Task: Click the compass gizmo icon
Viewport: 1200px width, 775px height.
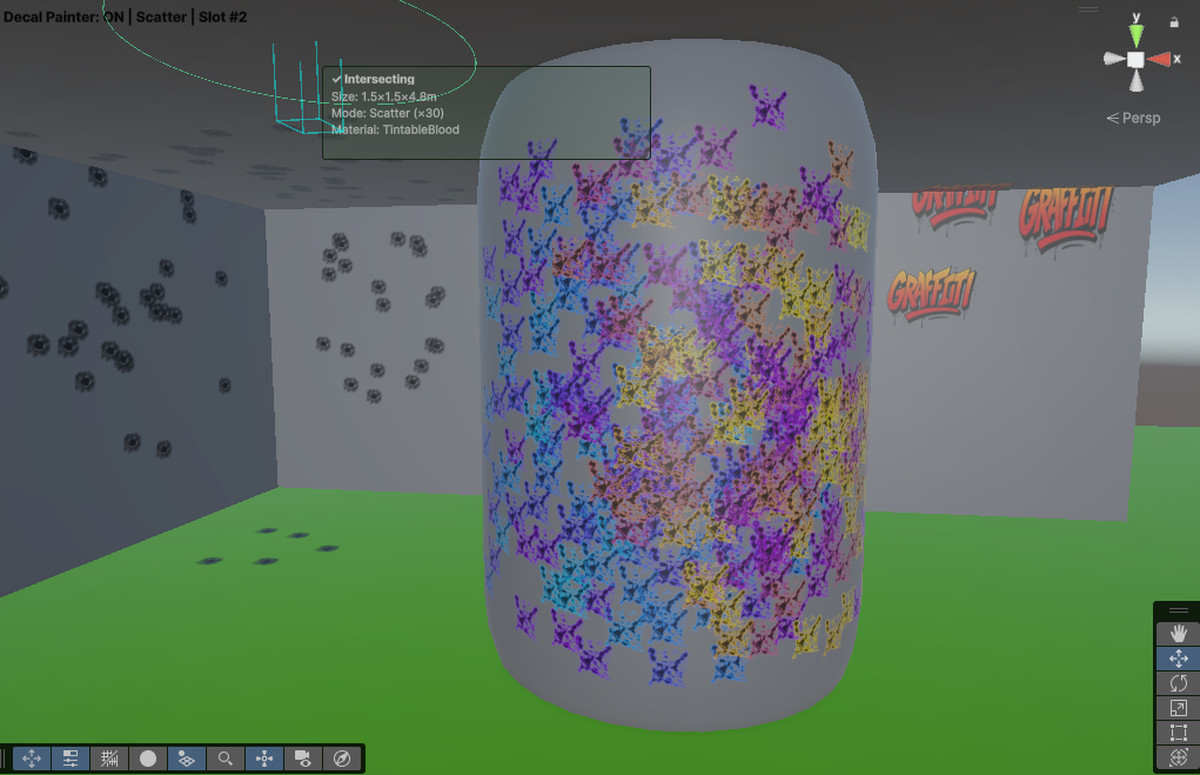Action: click(342, 759)
